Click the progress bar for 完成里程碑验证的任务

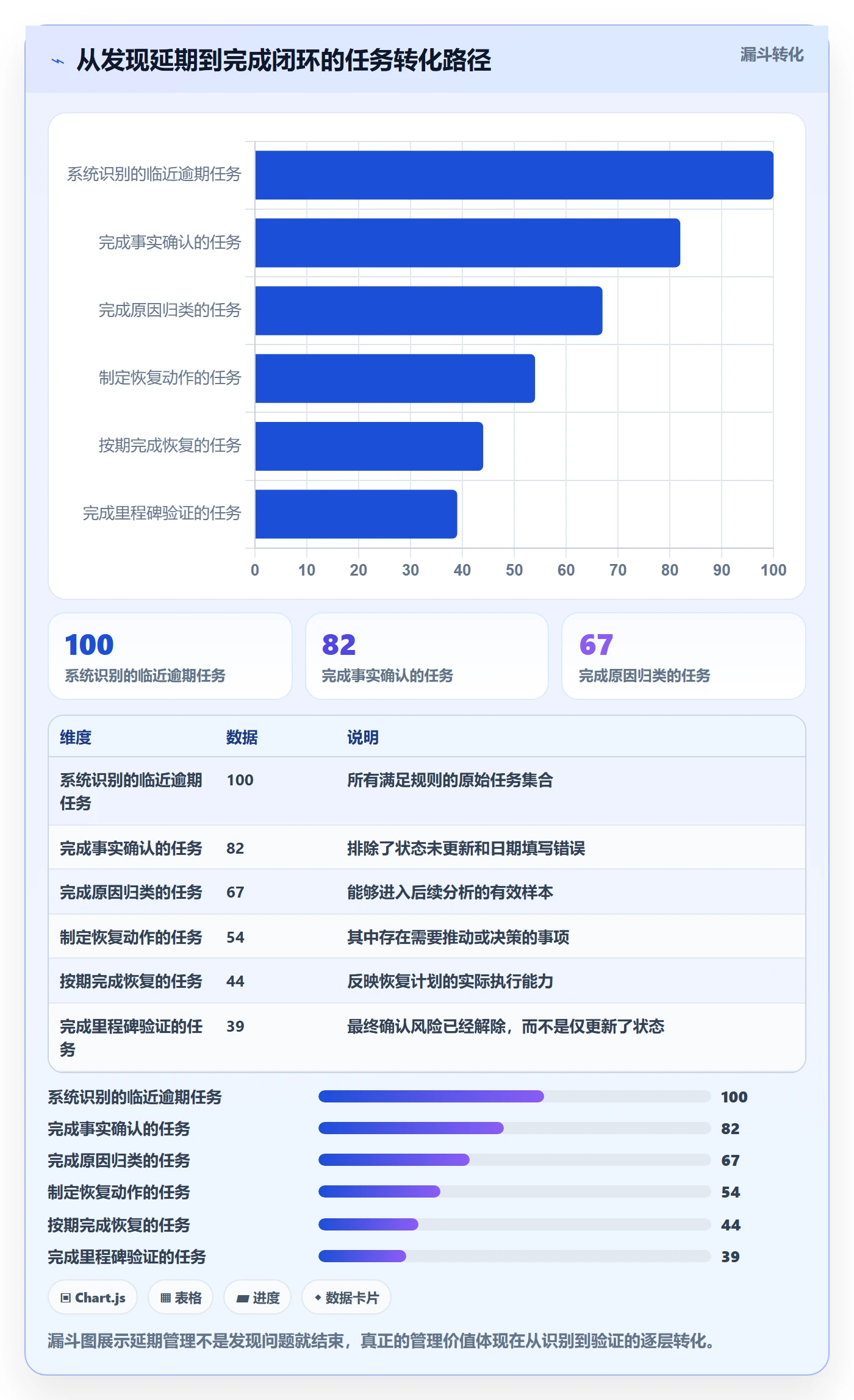[x=514, y=1256]
